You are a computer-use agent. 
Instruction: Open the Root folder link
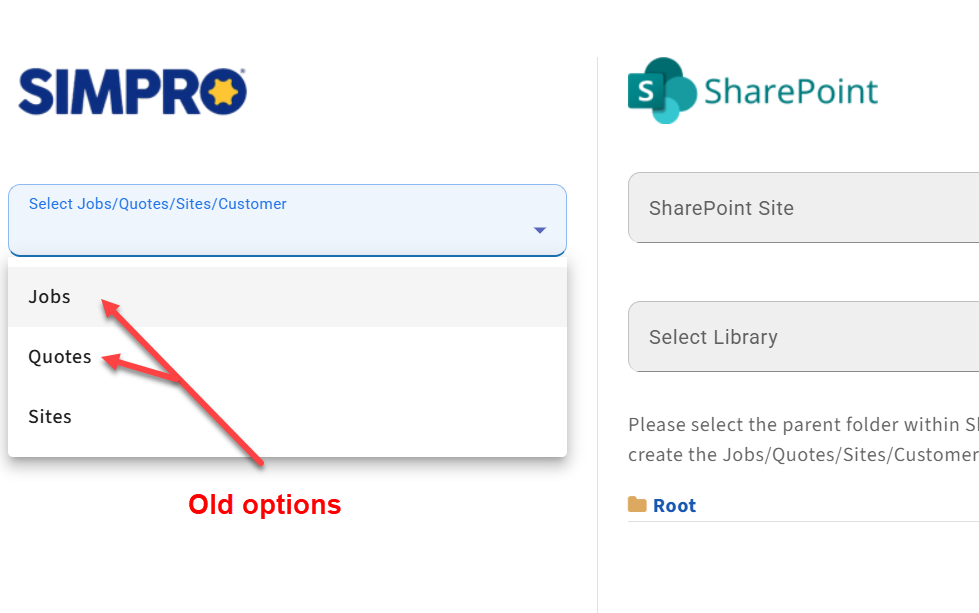674,505
